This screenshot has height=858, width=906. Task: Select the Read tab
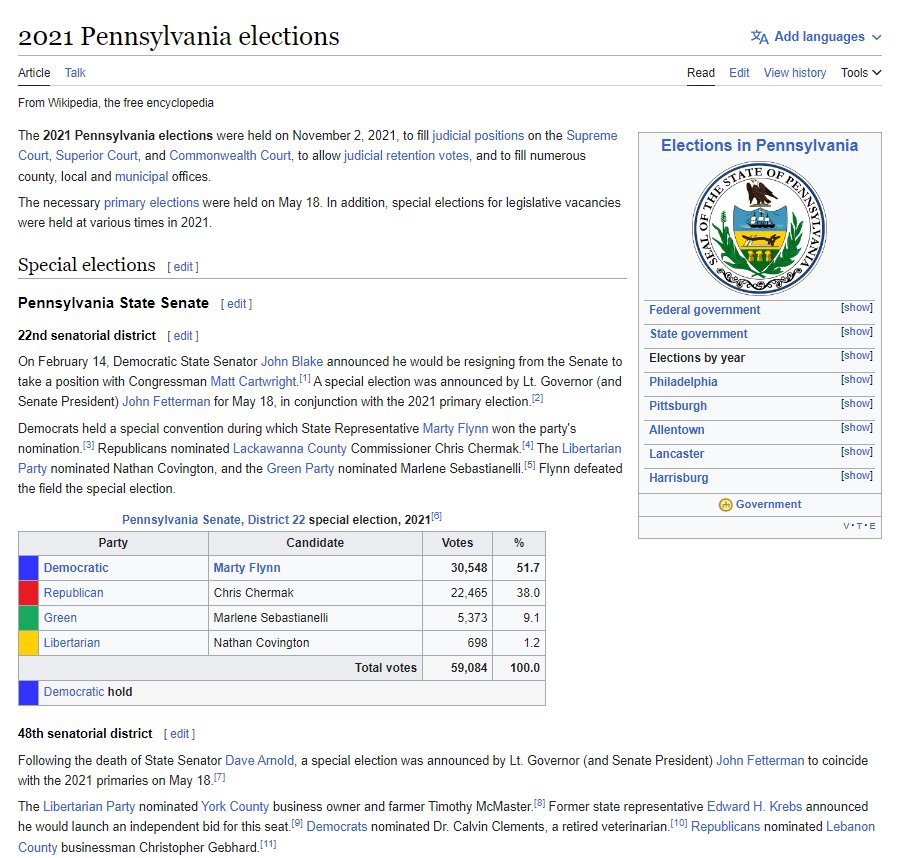pyautogui.click(x=700, y=73)
